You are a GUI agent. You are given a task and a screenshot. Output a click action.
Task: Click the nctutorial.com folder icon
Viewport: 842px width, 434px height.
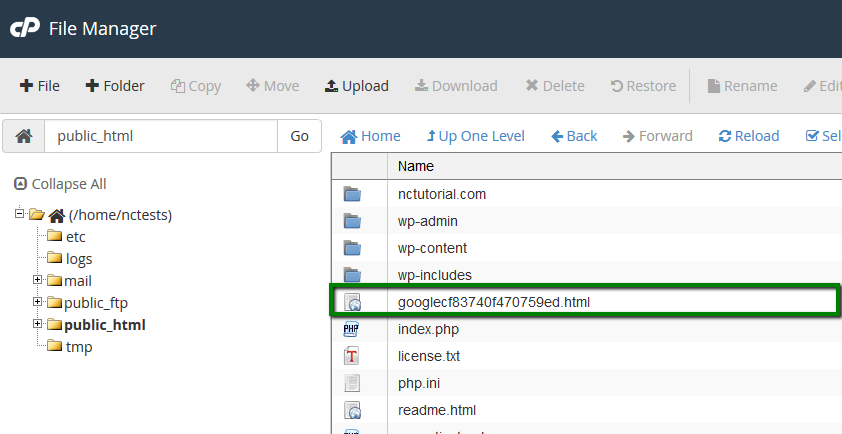tap(352, 194)
